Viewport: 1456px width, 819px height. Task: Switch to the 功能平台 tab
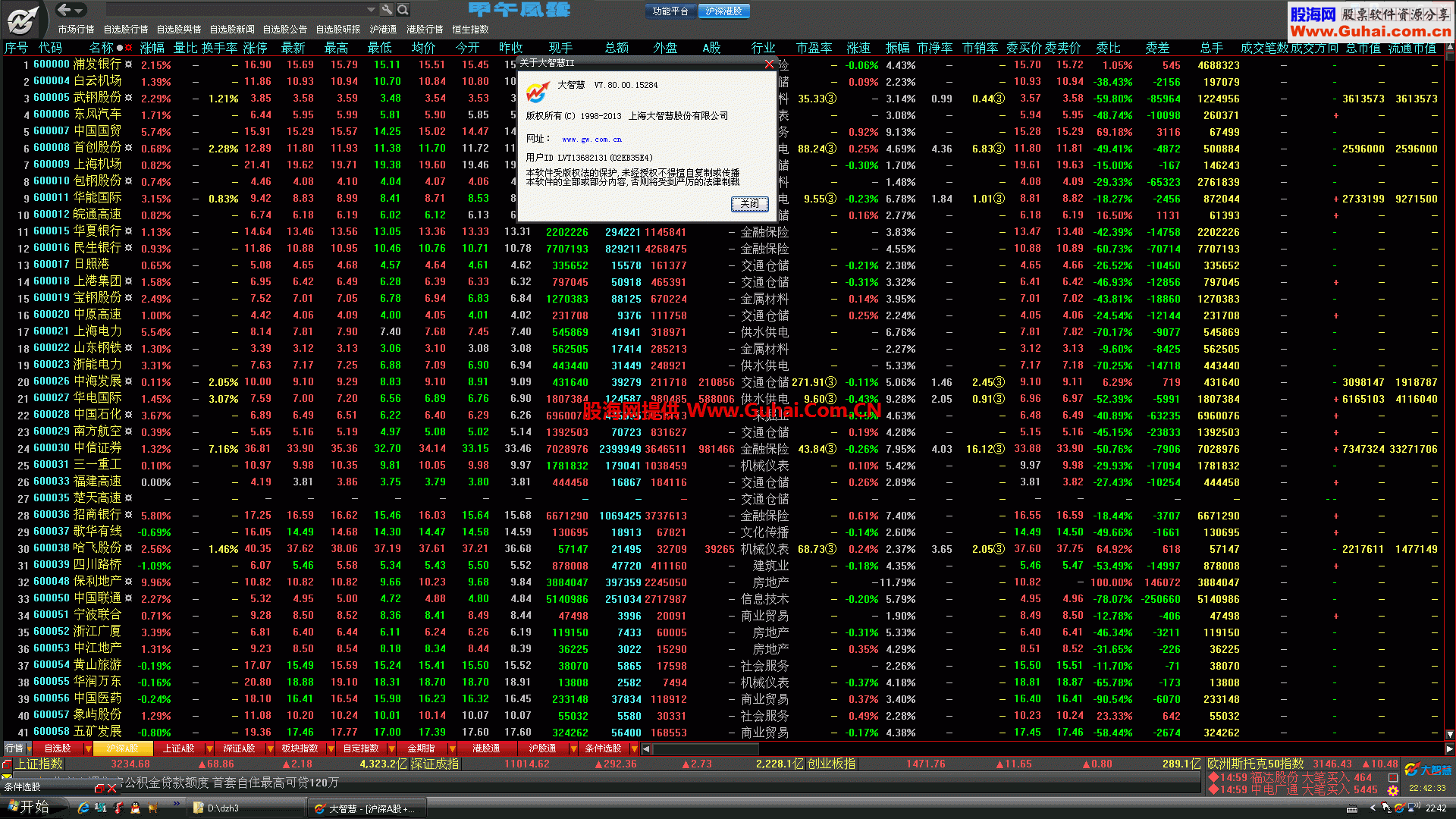[x=670, y=11]
